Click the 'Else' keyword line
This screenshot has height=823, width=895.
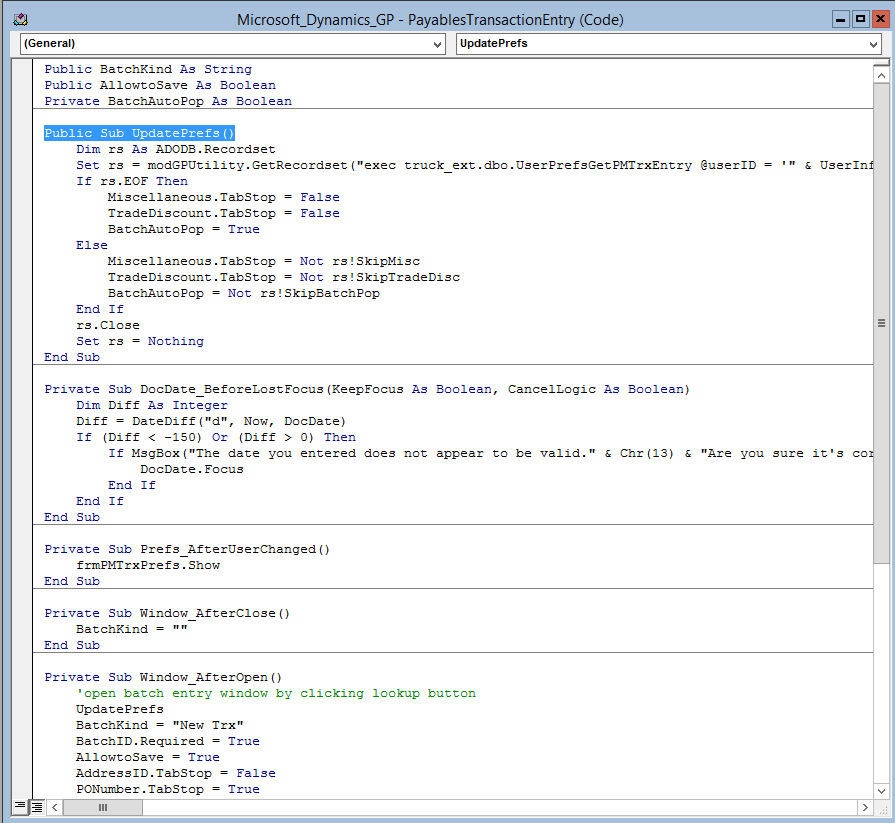[x=92, y=245]
